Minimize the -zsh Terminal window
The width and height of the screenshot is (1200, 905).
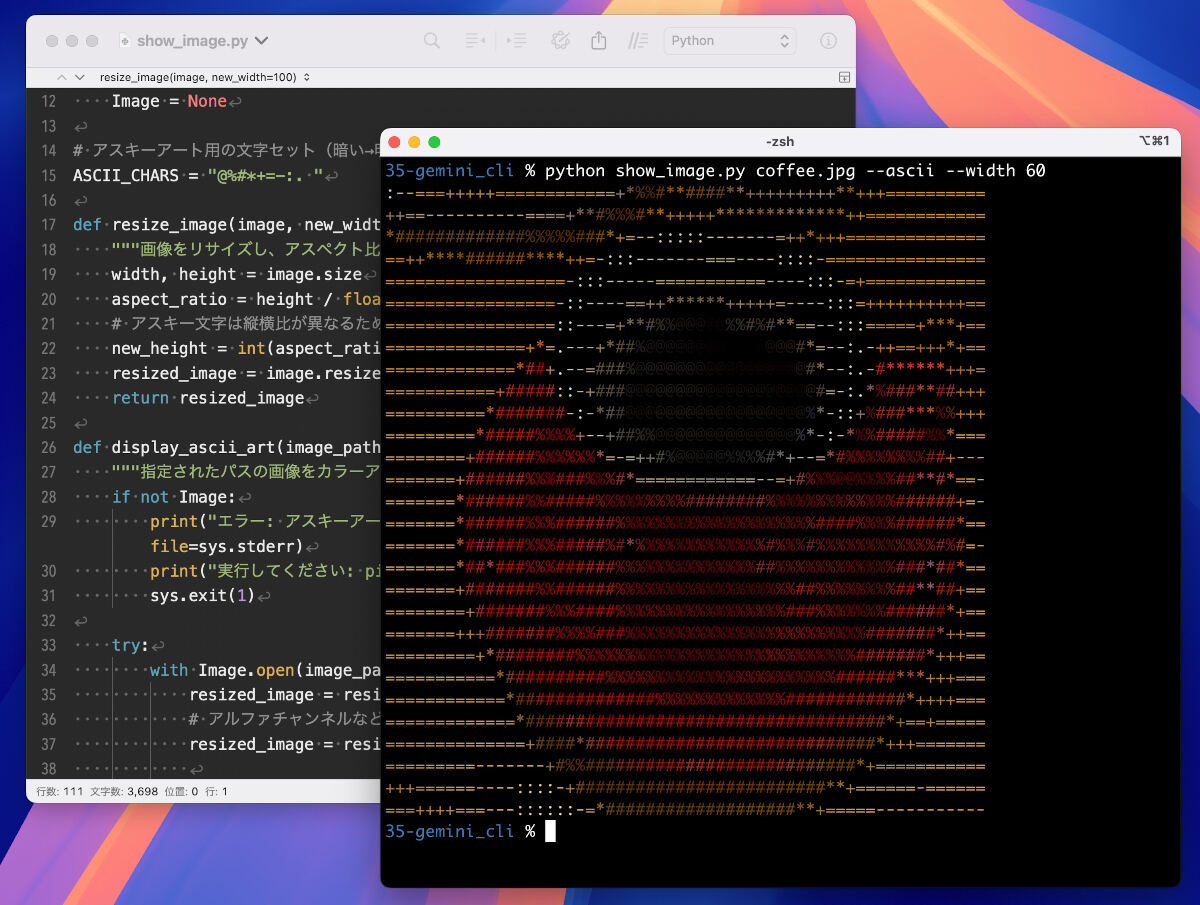coord(414,142)
